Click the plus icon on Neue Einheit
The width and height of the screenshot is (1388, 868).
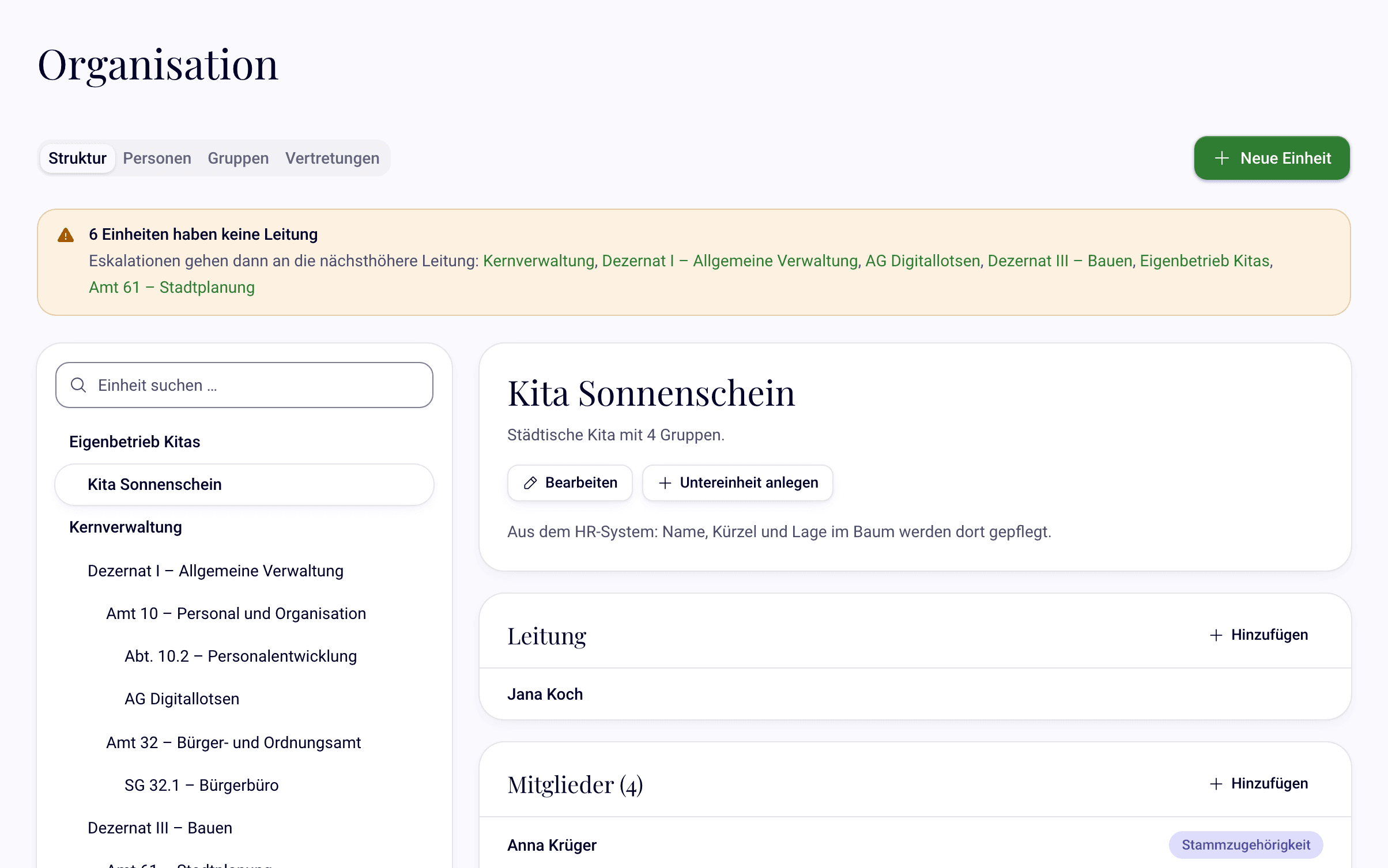[1222, 158]
